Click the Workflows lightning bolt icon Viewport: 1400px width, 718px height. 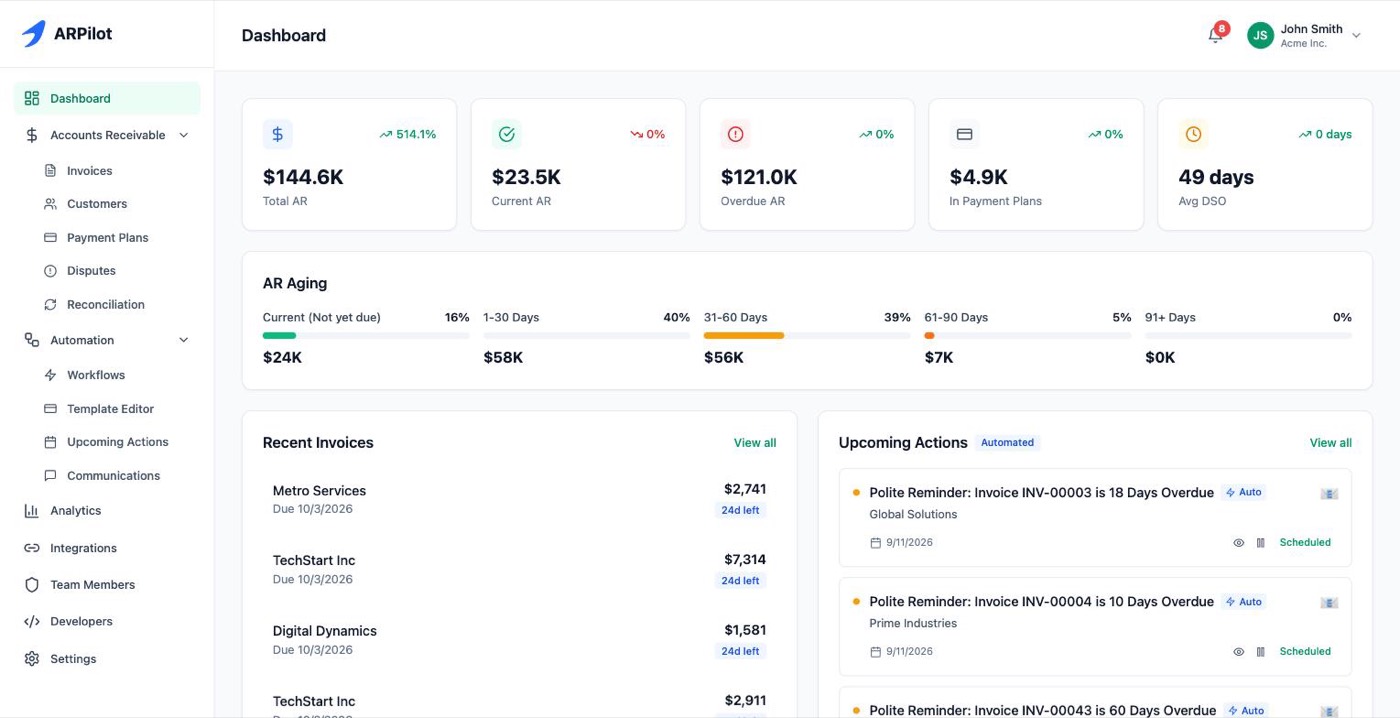(50, 375)
